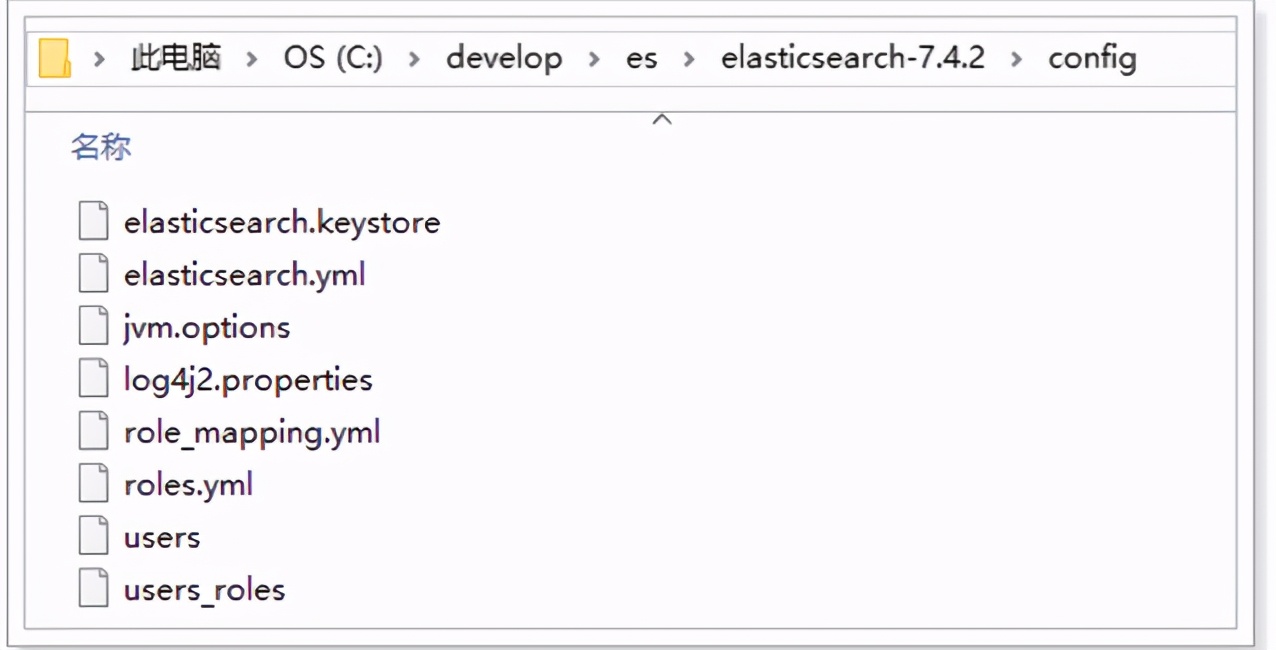Expand the chevron after OS (C:) breadcrumb
This screenshot has height=650, width=1276.
pos(414,58)
